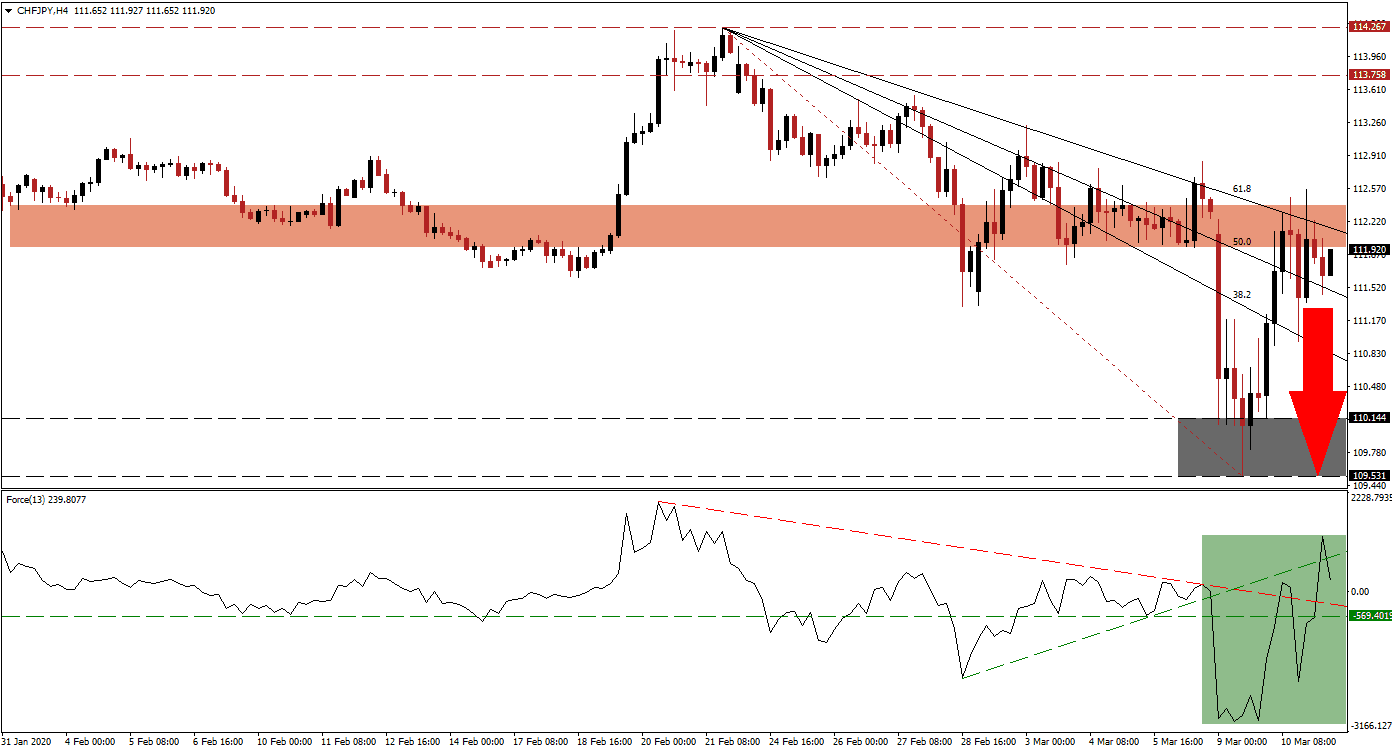The image size is (1392, 753).
Task: Click the 12 Feb 16:00 time label
Action: (412, 743)
